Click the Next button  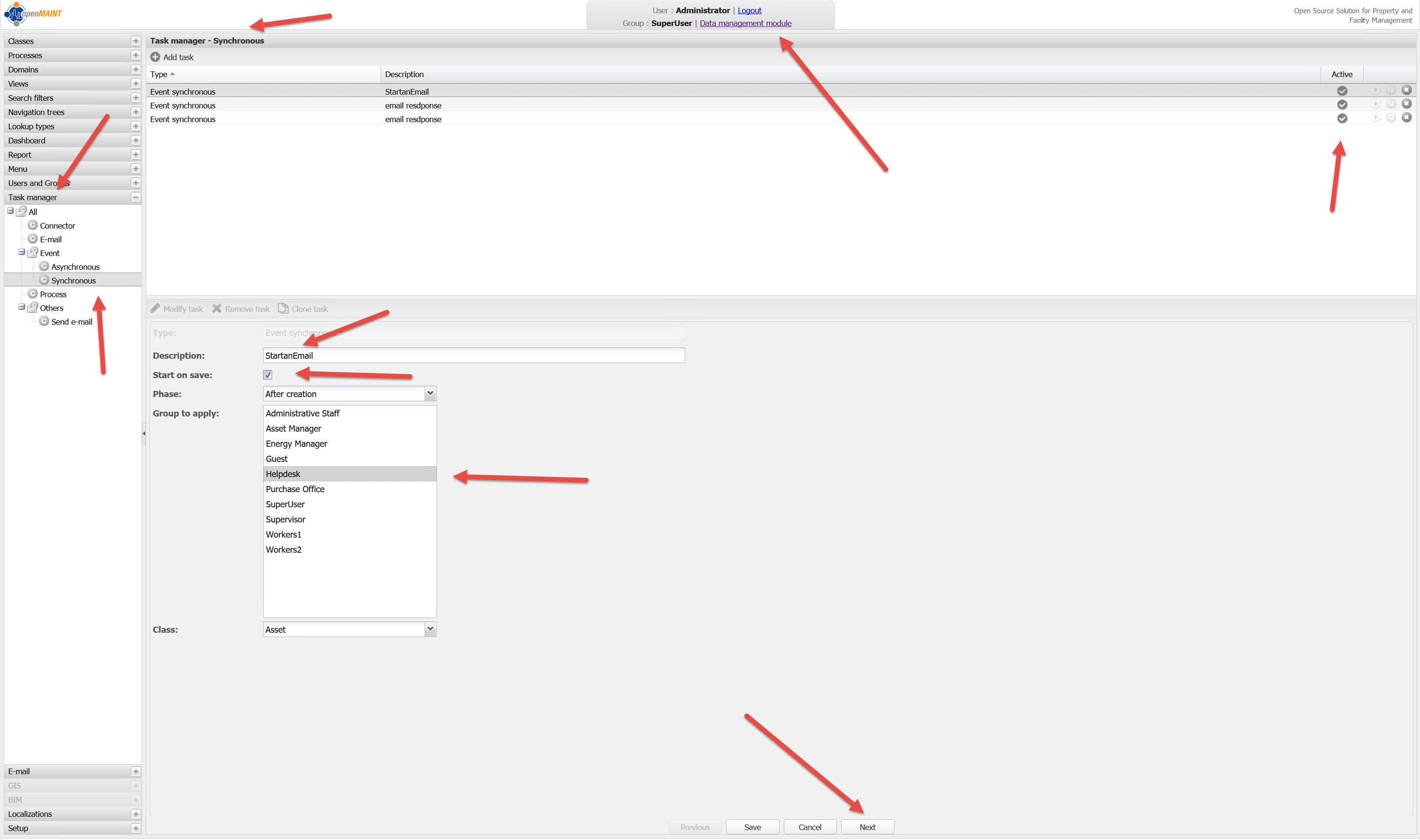pyautogui.click(x=867, y=827)
